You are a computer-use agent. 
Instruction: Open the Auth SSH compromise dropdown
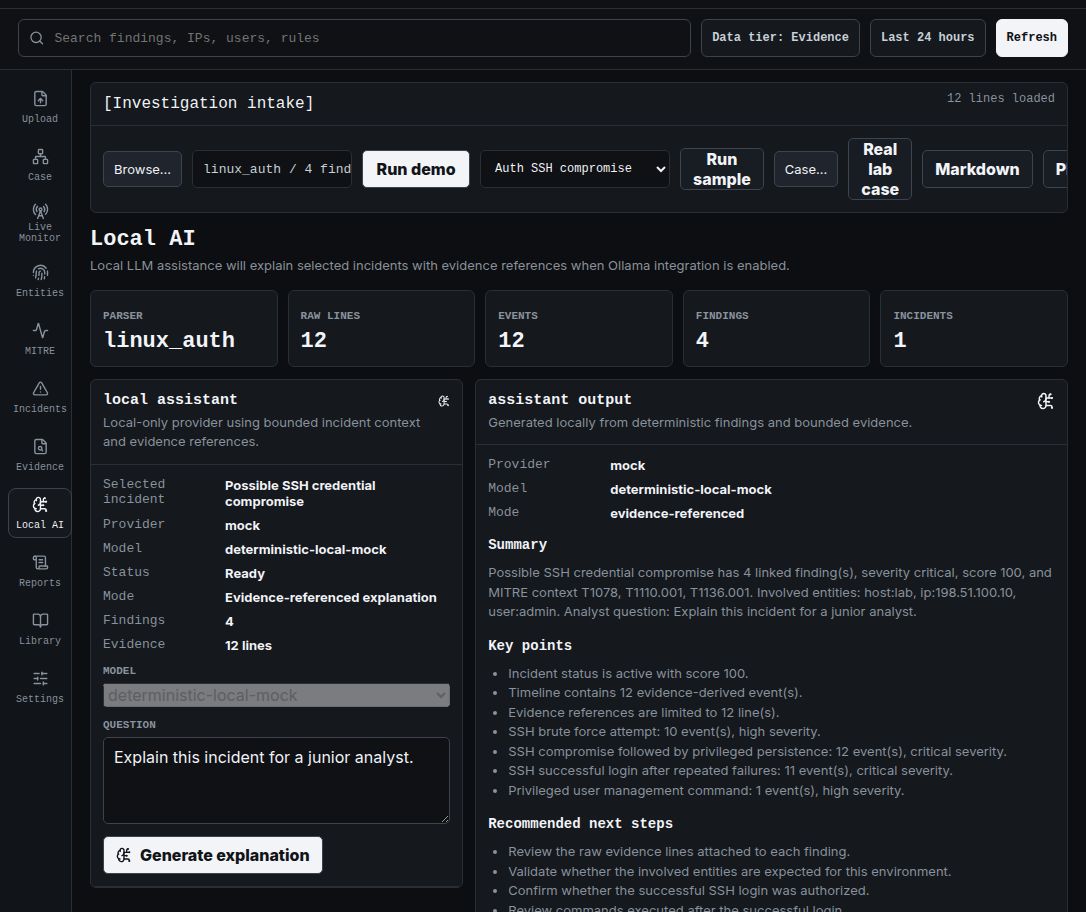point(575,168)
